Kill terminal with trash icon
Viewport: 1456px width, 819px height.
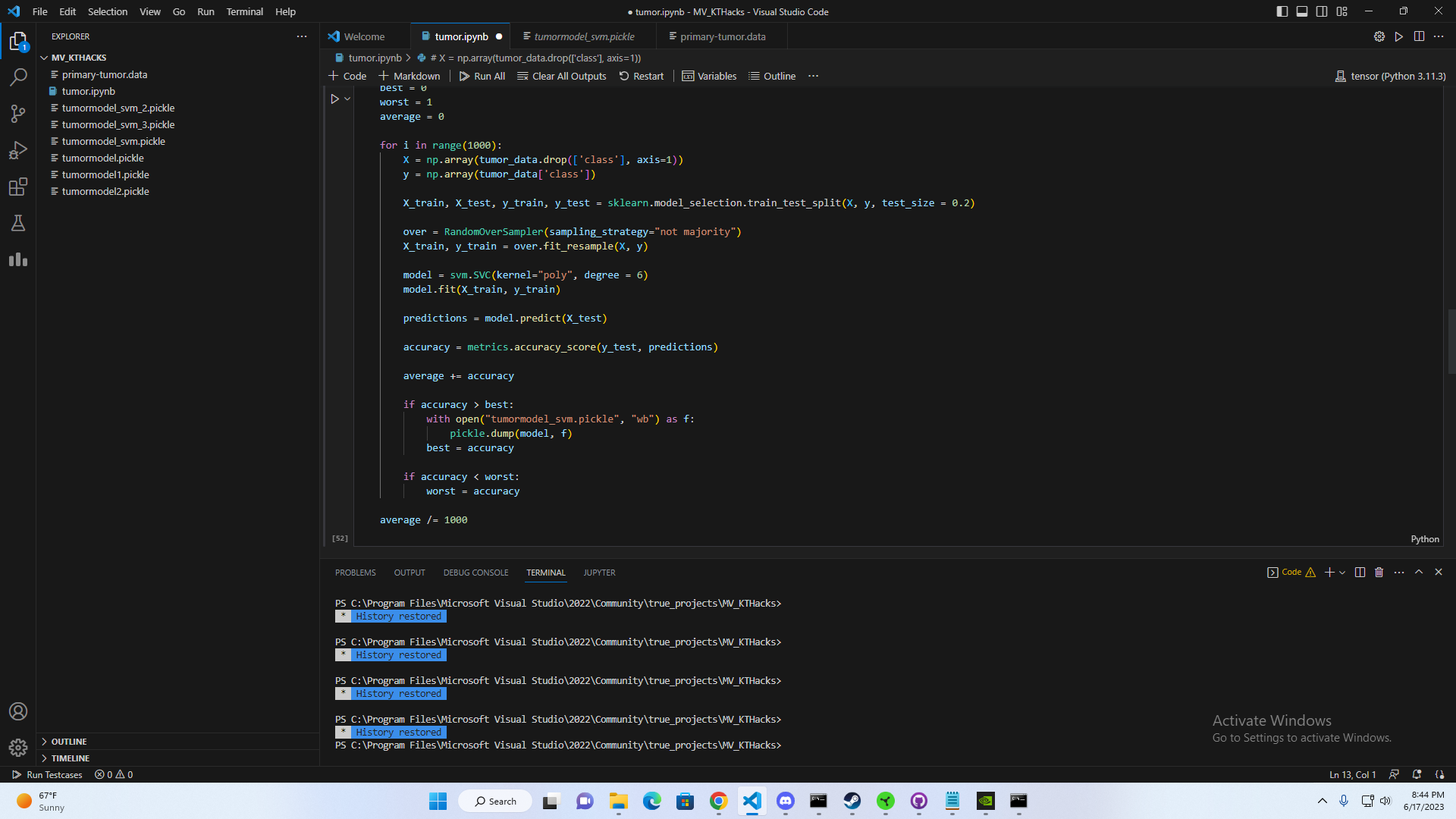coord(1379,573)
